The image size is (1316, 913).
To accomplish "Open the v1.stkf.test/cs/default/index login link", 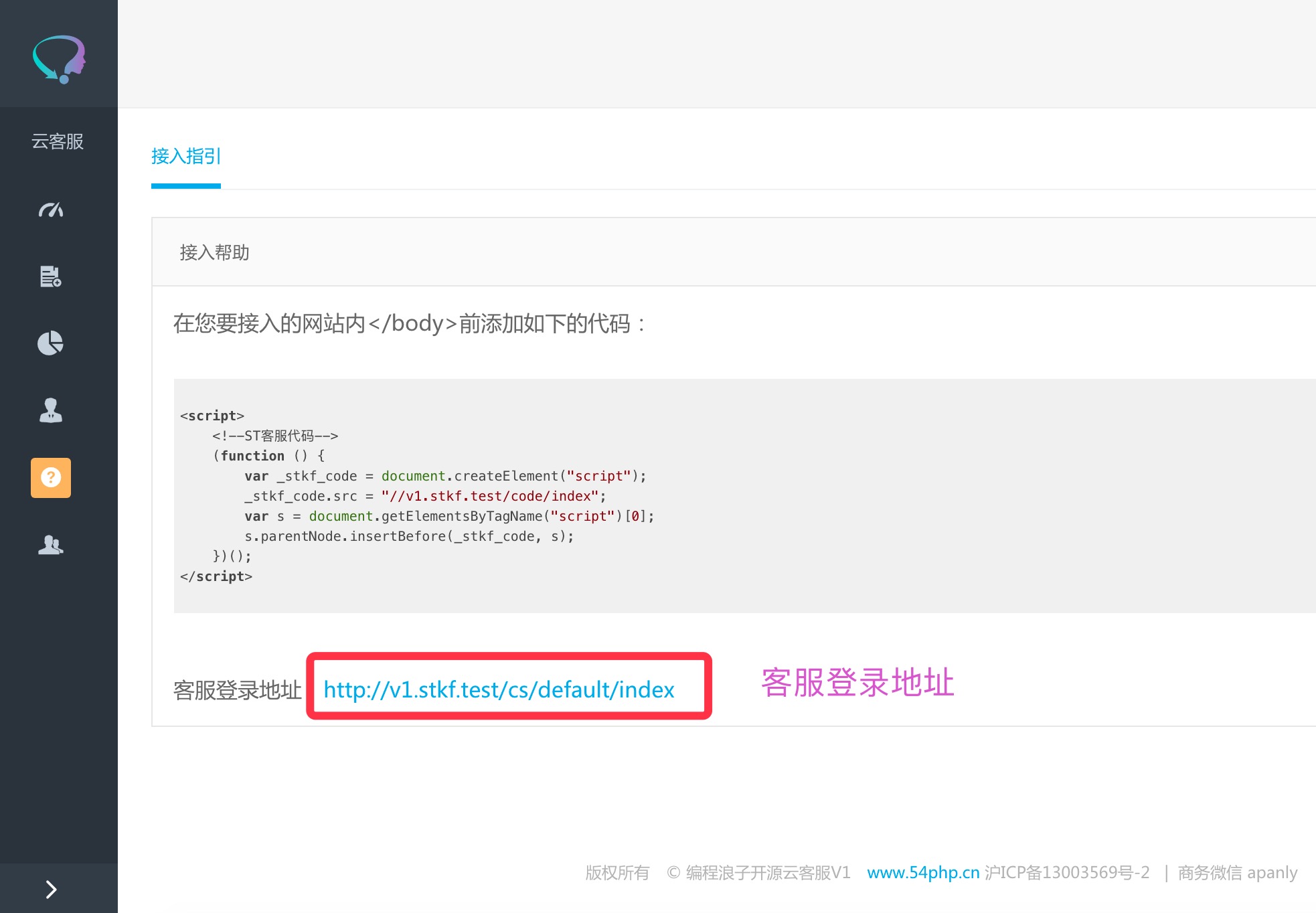I will tap(499, 689).
